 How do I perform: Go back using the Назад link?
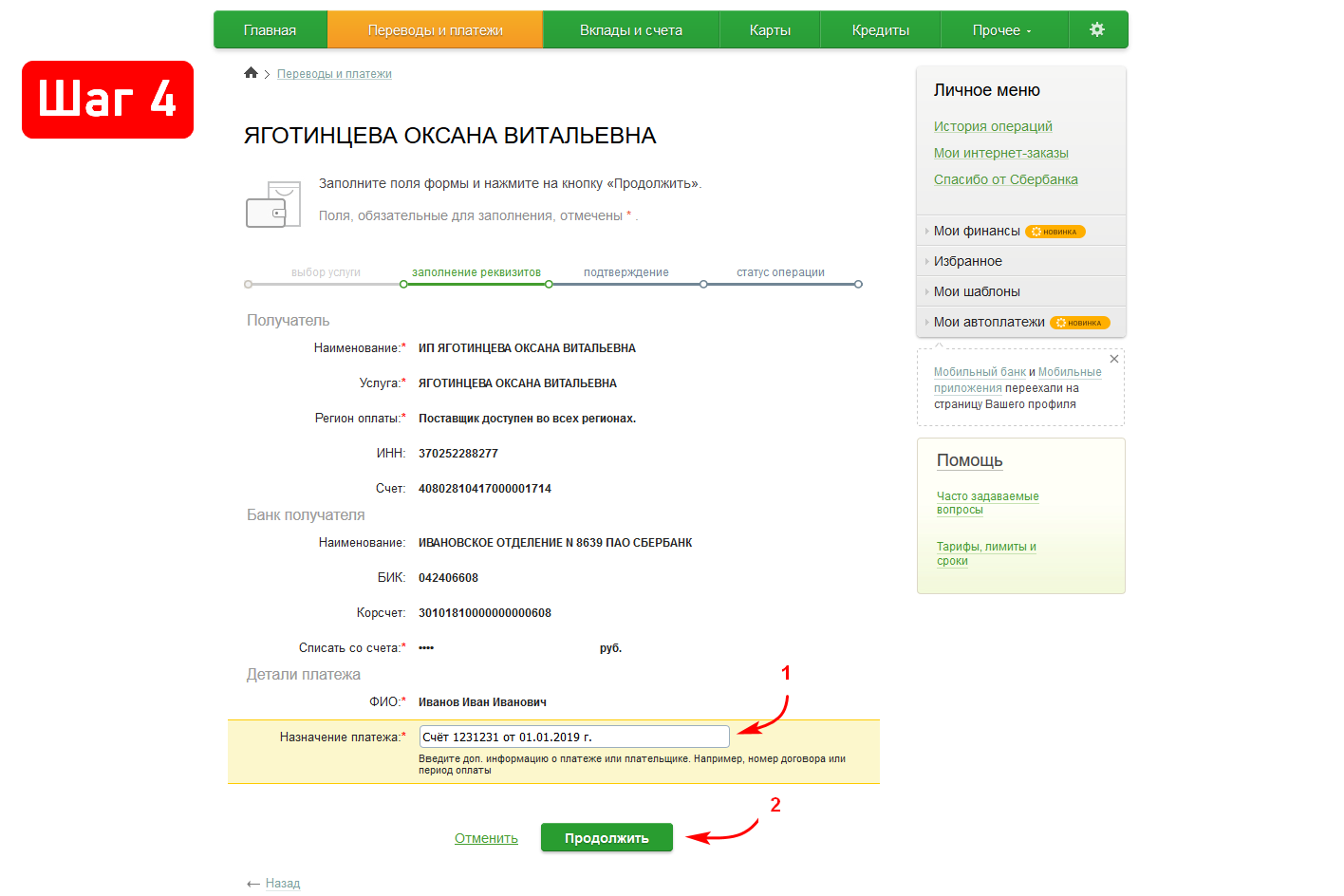[282, 883]
